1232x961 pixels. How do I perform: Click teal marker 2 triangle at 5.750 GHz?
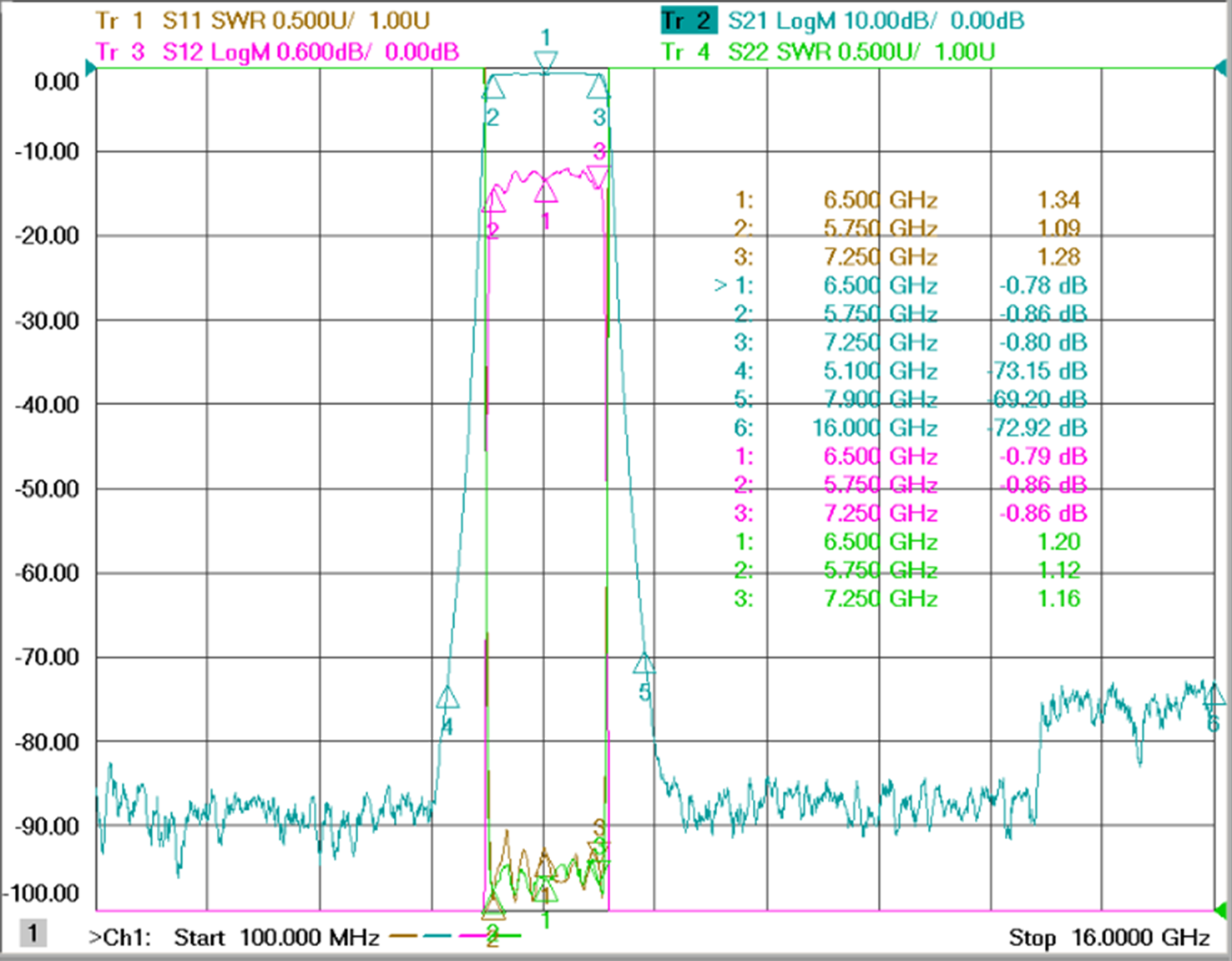pos(493,88)
